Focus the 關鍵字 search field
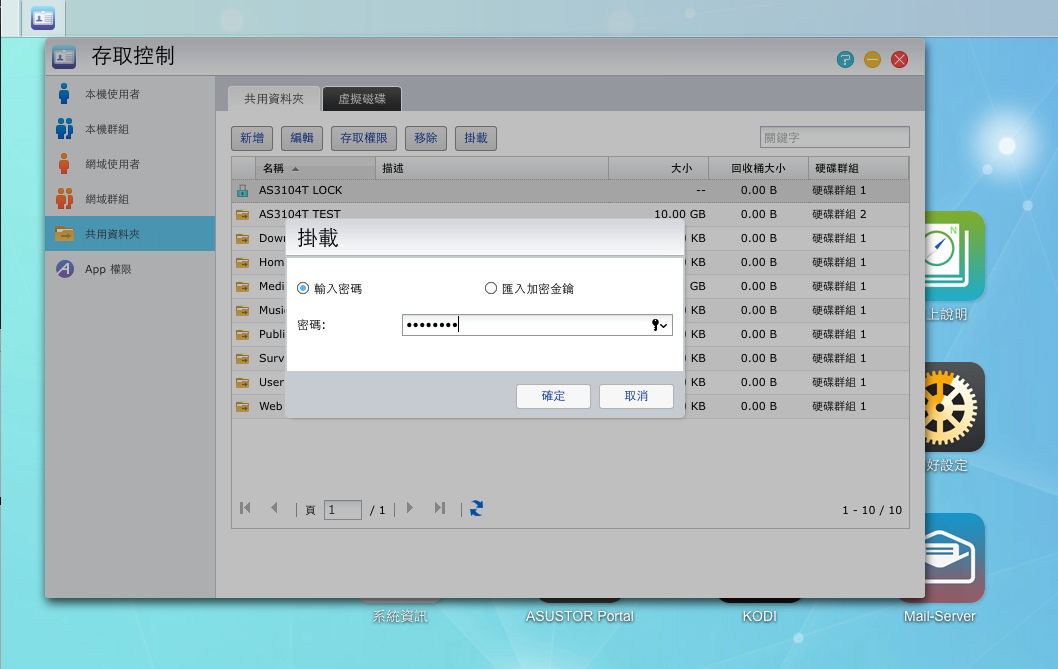 pyautogui.click(x=835, y=137)
